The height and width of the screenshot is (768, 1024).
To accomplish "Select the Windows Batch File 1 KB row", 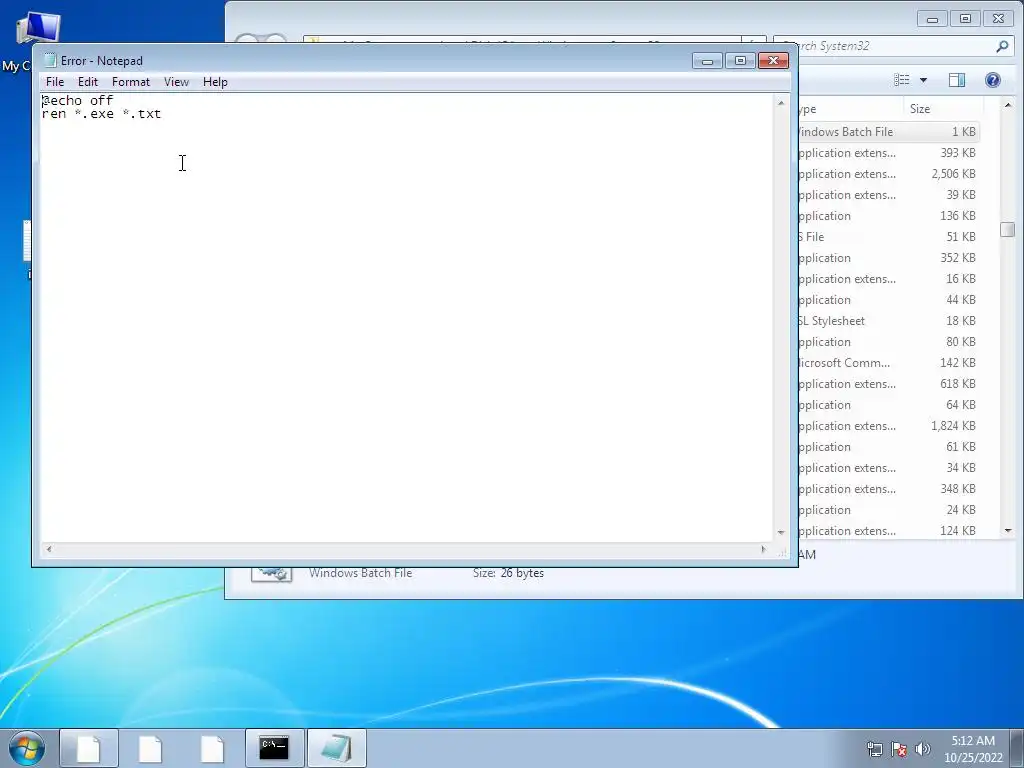I will (888, 132).
